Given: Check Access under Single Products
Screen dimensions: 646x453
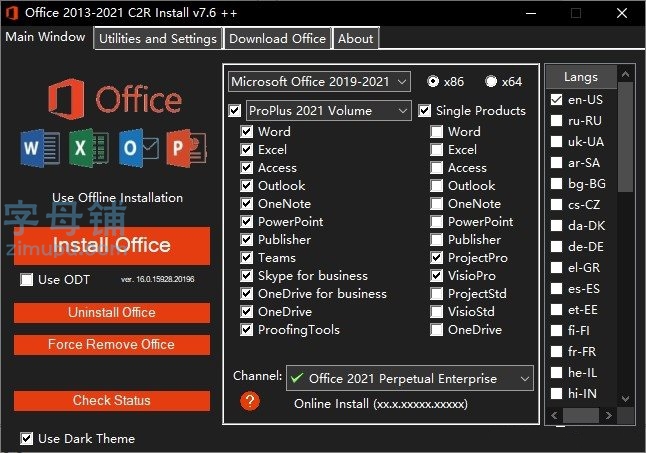Looking at the screenshot, I should (x=436, y=168).
